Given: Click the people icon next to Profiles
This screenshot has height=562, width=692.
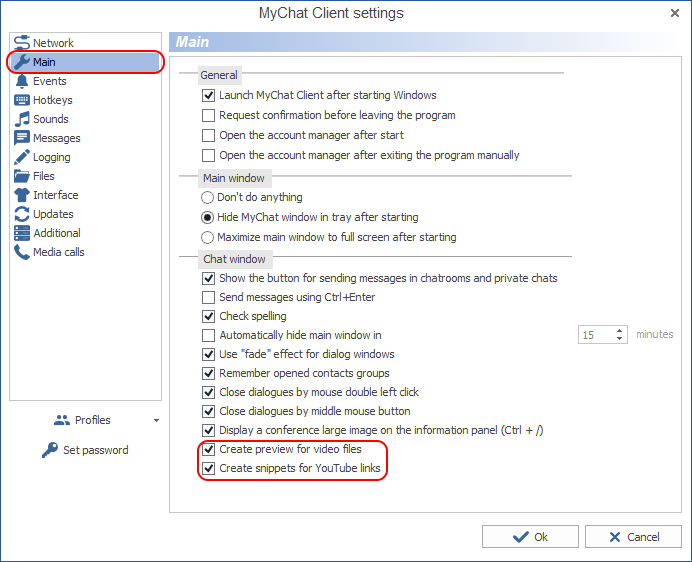Looking at the screenshot, I should (62, 420).
